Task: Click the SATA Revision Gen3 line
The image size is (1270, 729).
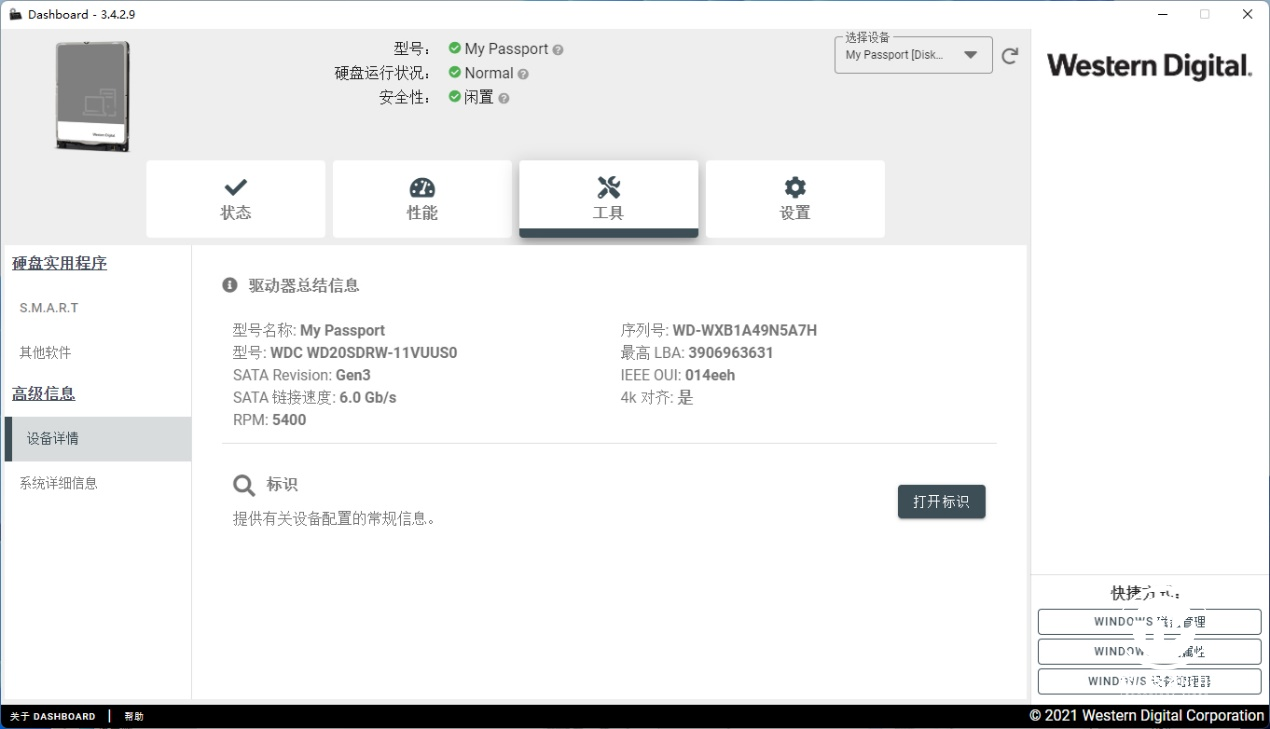Action: pos(302,375)
